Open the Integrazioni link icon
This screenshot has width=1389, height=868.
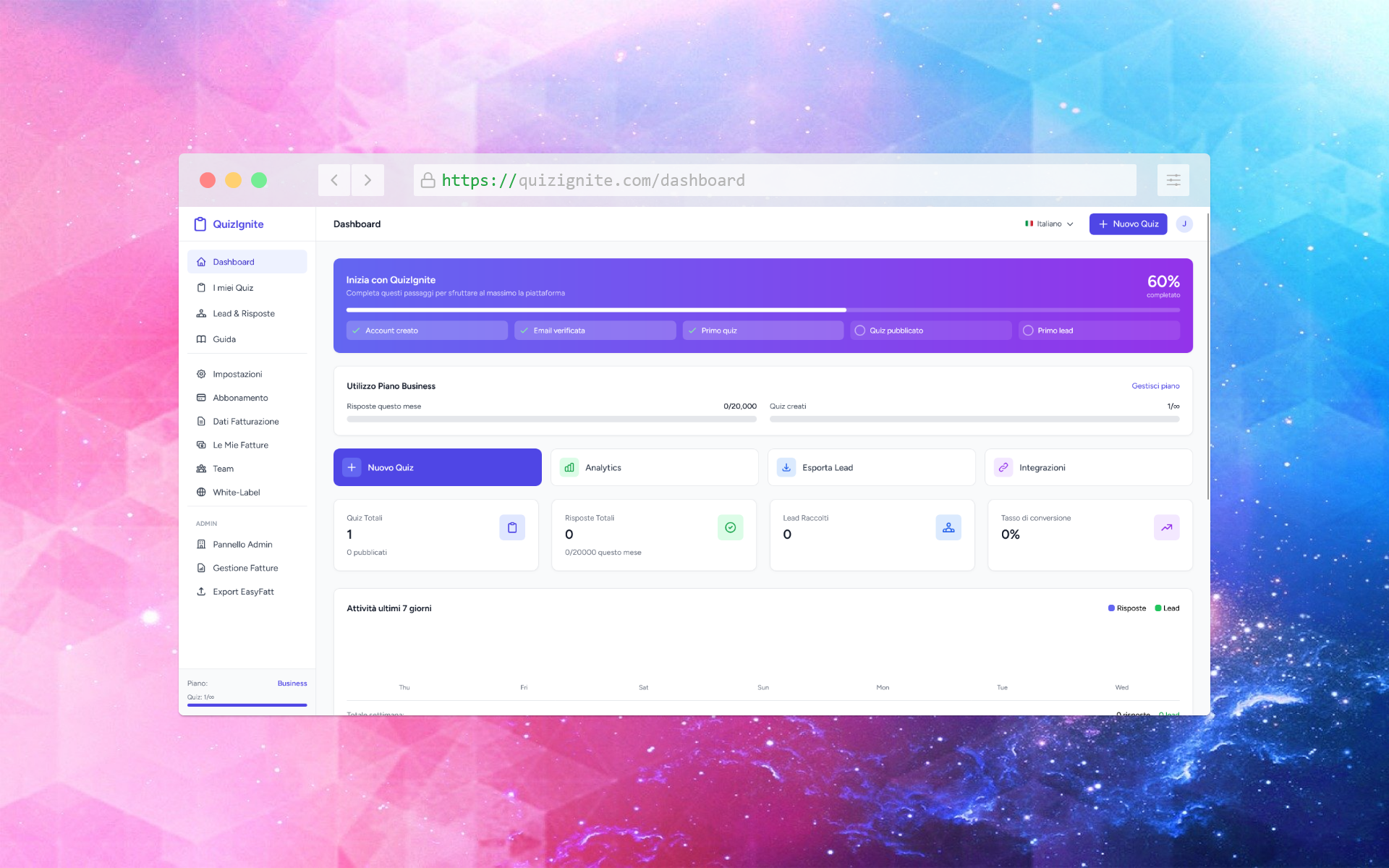point(1003,467)
